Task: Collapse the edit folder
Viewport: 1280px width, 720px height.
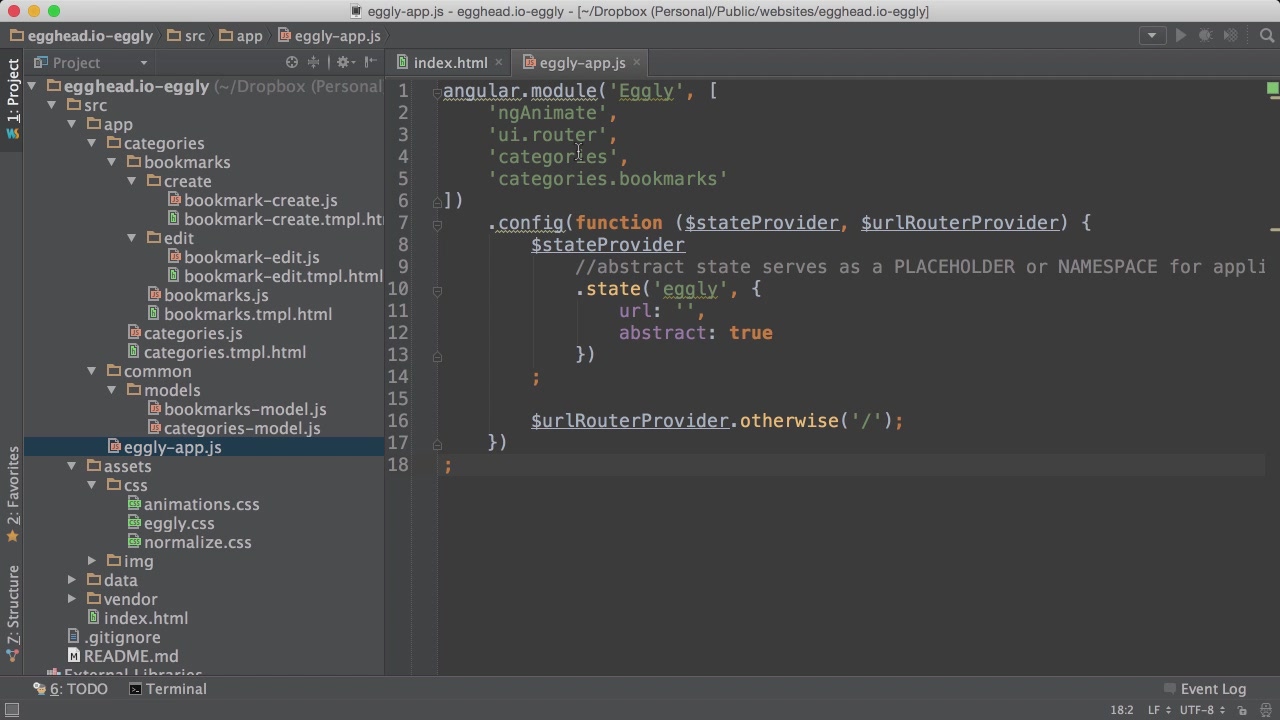Action: (132, 238)
